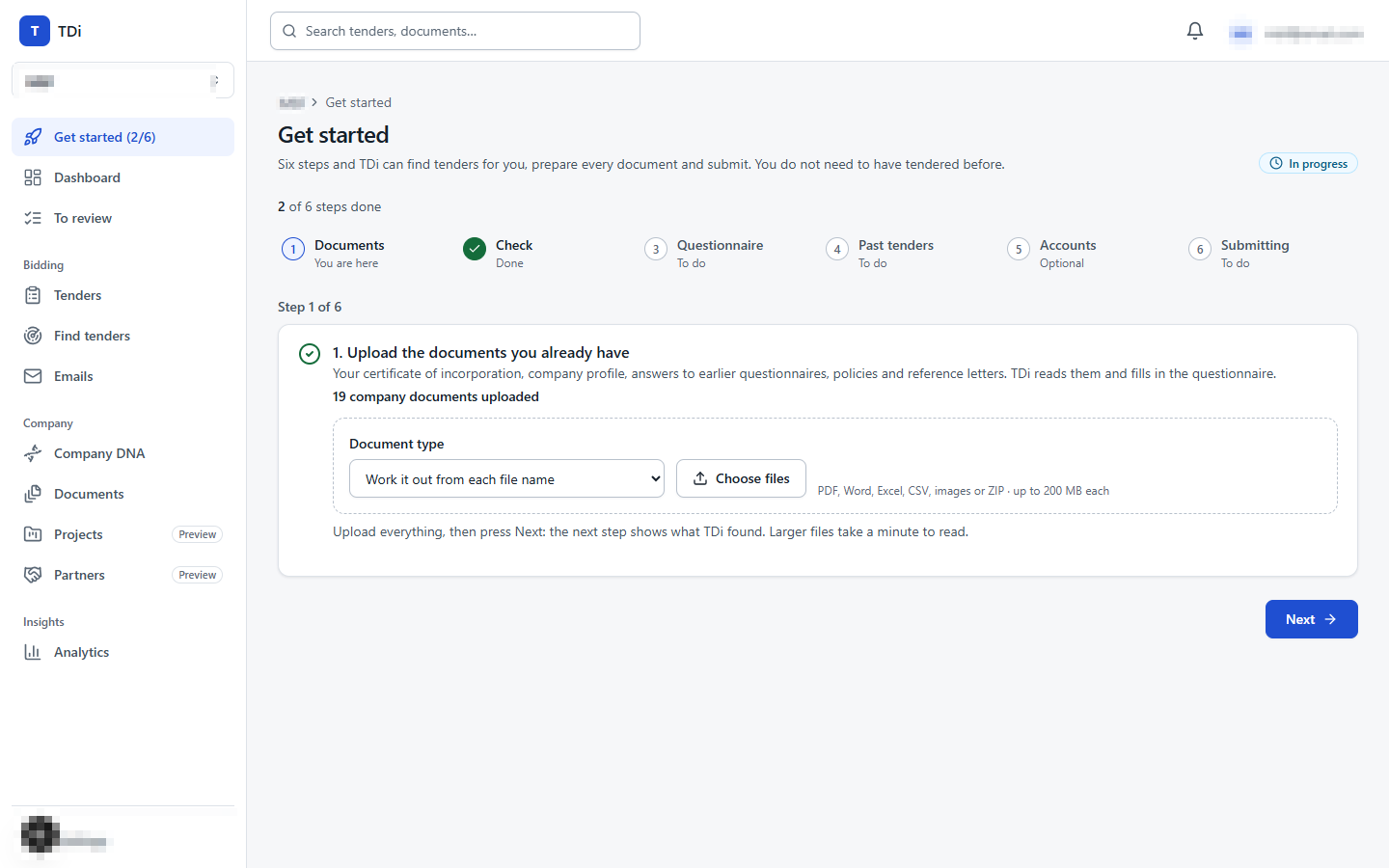
Task: Select step 3 Questionnaire
Action: click(703, 253)
